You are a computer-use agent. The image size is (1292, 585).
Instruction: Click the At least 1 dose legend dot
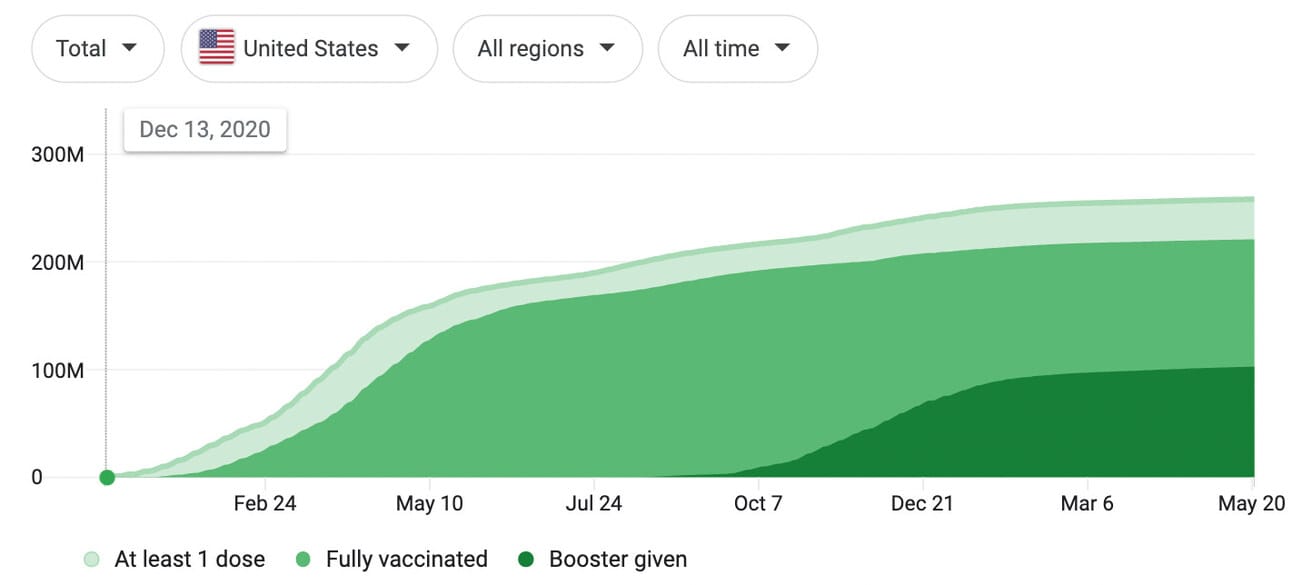[x=92, y=560]
